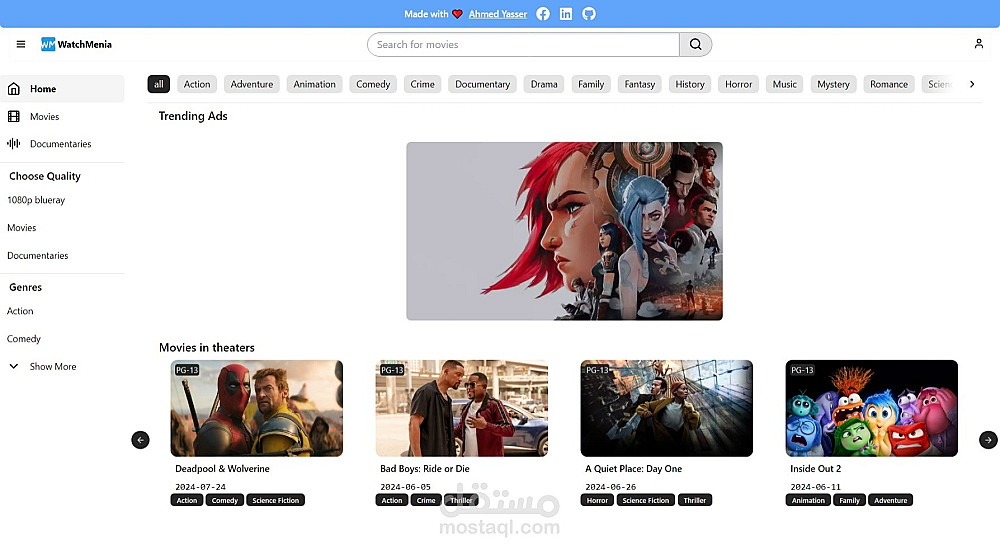Select the Crime genre chip

(x=422, y=84)
